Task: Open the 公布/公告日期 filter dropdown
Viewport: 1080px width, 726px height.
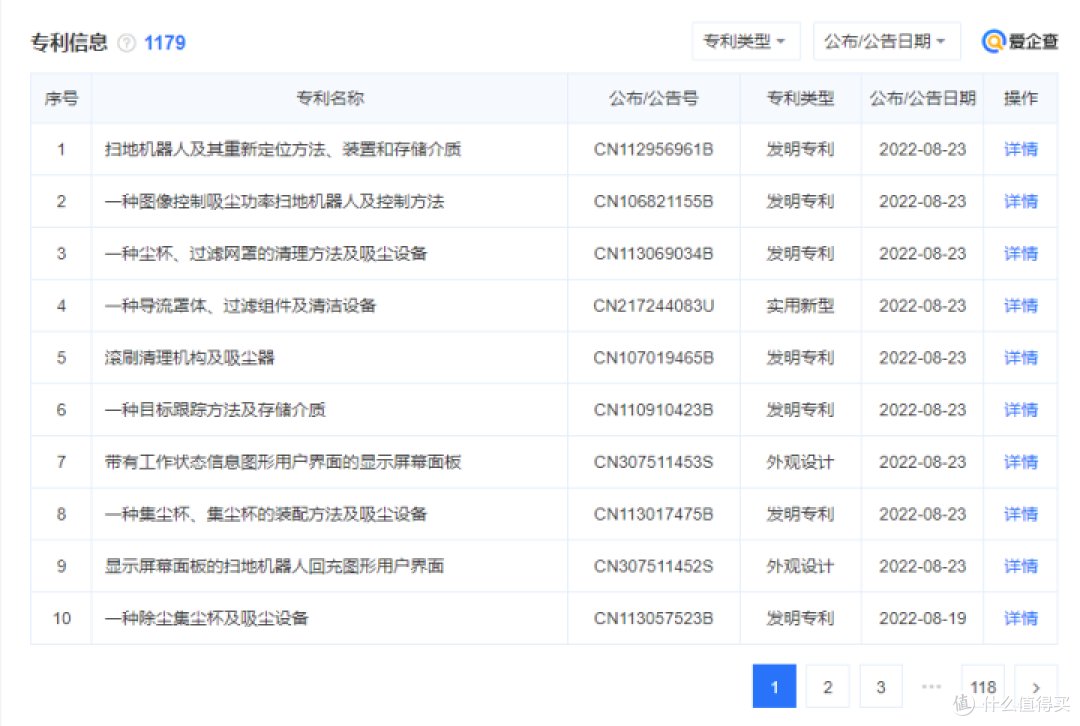Action: (x=886, y=41)
